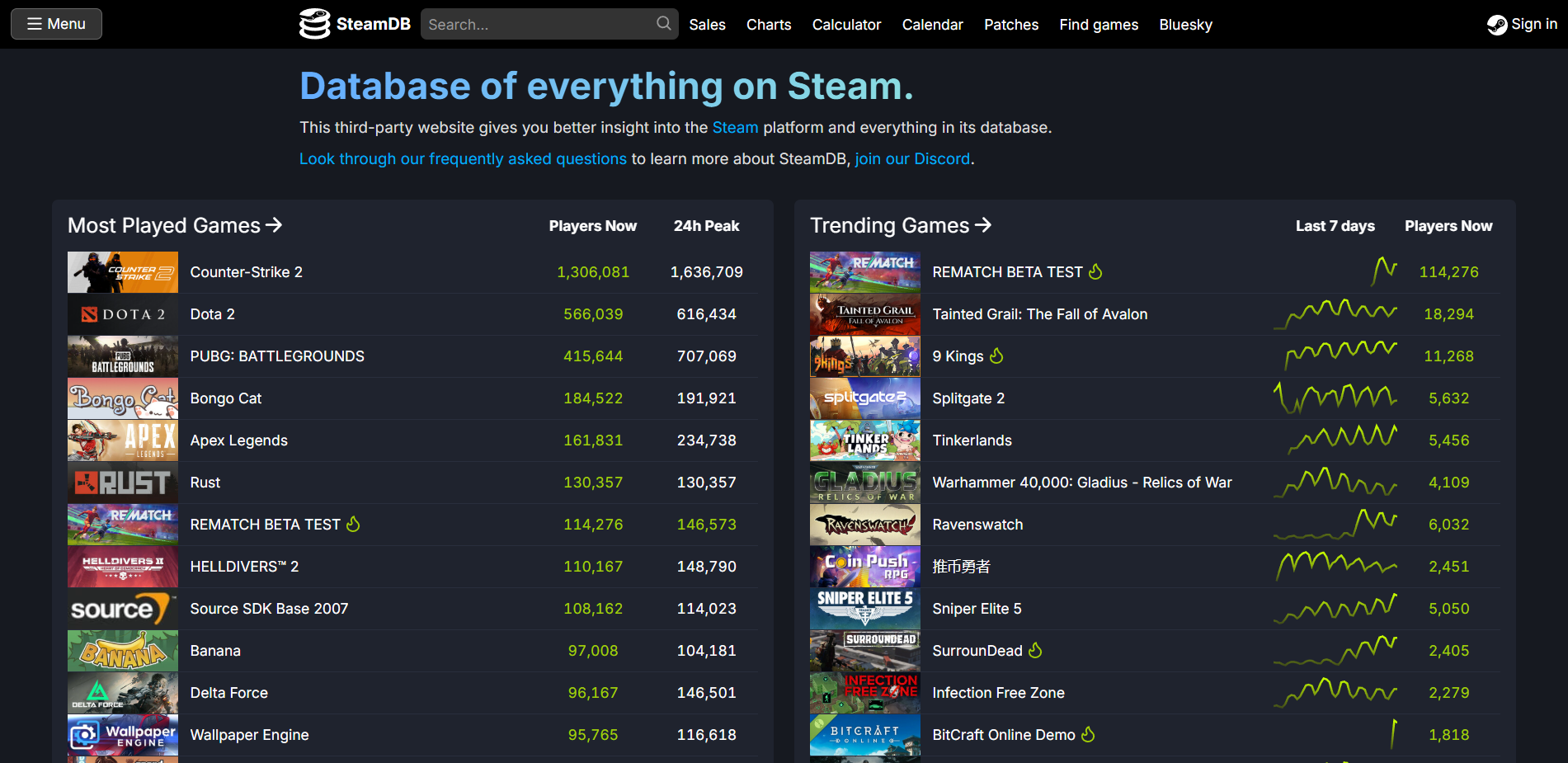Viewport: 1568px width, 763px height.
Task: Click the Tinkerlands trending thumbnail
Action: pos(865,440)
